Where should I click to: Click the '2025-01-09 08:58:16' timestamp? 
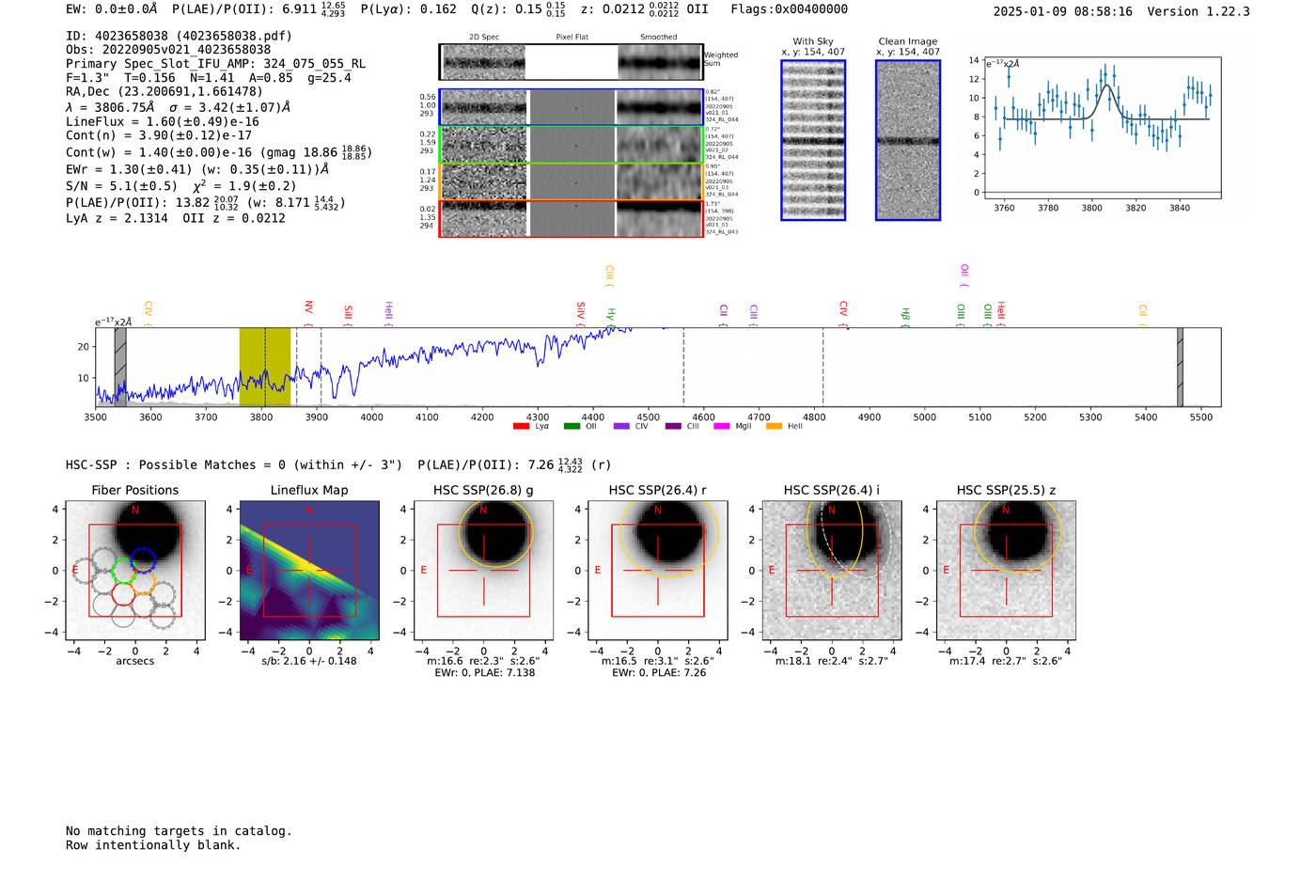pos(1063,11)
